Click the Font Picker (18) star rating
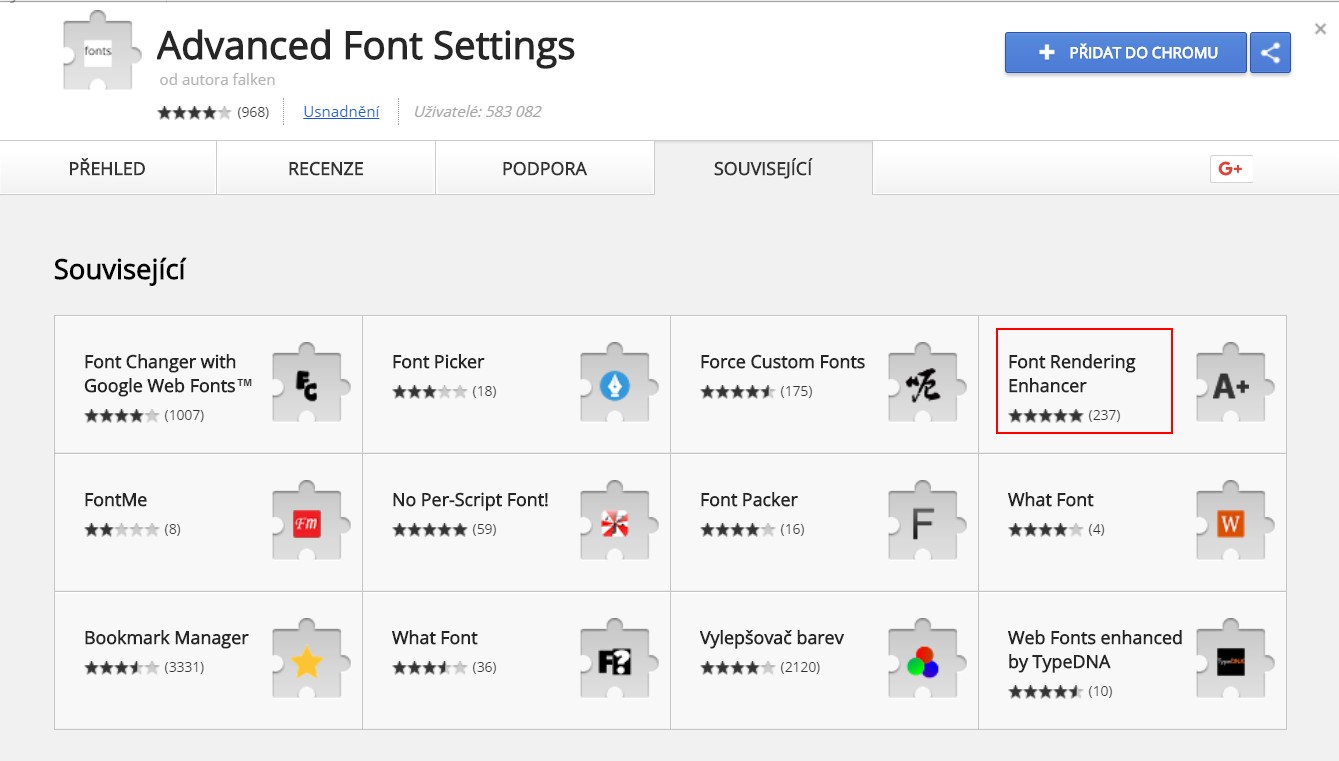Viewport: 1339px width, 761px height. [430, 391]
